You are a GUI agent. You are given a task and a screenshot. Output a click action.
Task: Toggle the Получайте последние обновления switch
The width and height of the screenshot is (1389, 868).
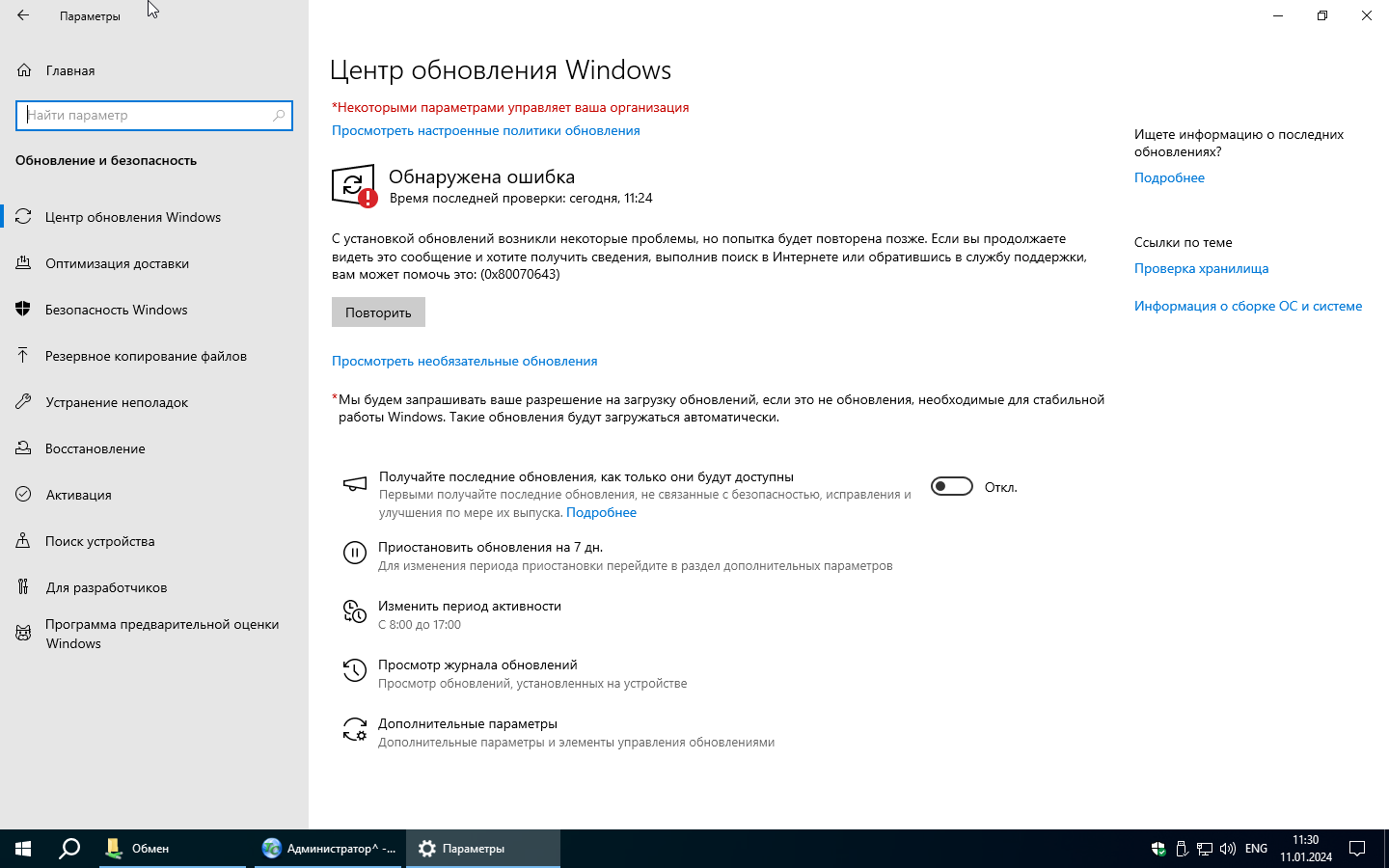point(952,487)
